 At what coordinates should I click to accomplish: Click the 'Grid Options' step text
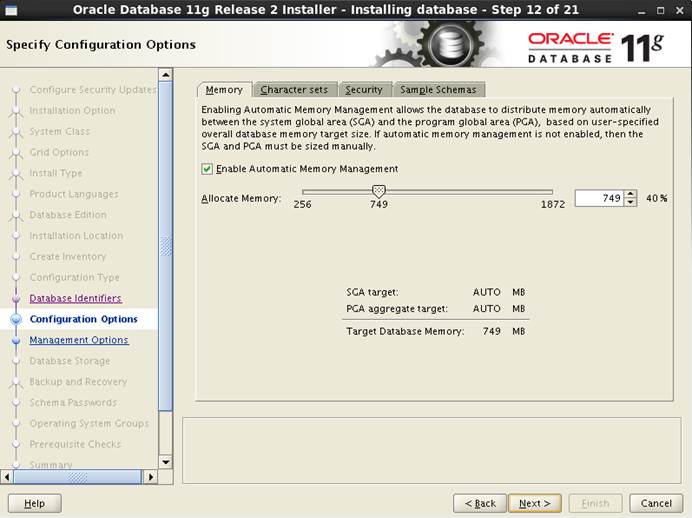[59, 152]
